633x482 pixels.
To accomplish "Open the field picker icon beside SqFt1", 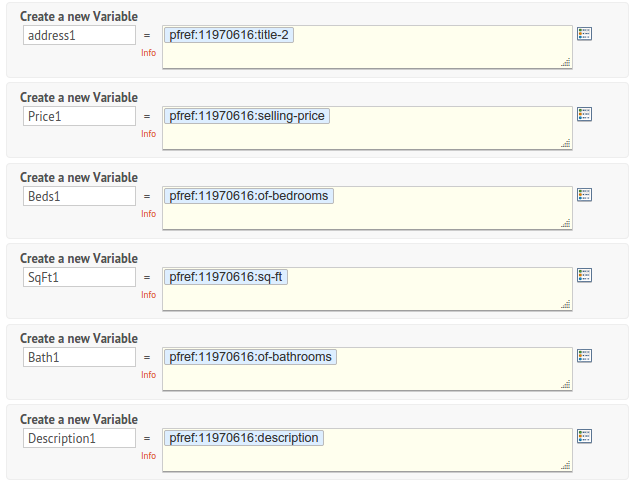I will pyautogui.click(x=585, y=274).
